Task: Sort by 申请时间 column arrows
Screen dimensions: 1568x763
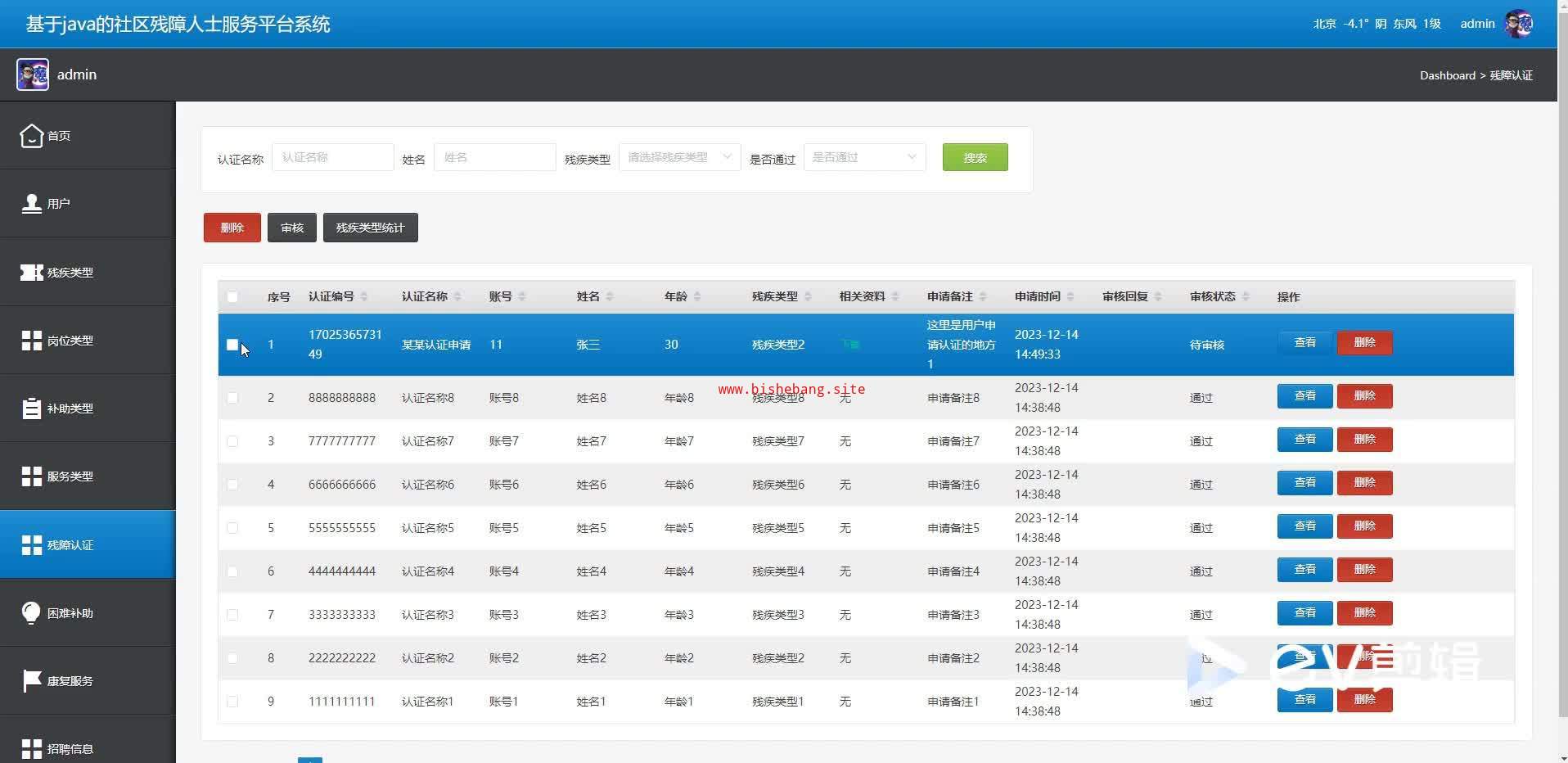Action: pos(1070,296)
